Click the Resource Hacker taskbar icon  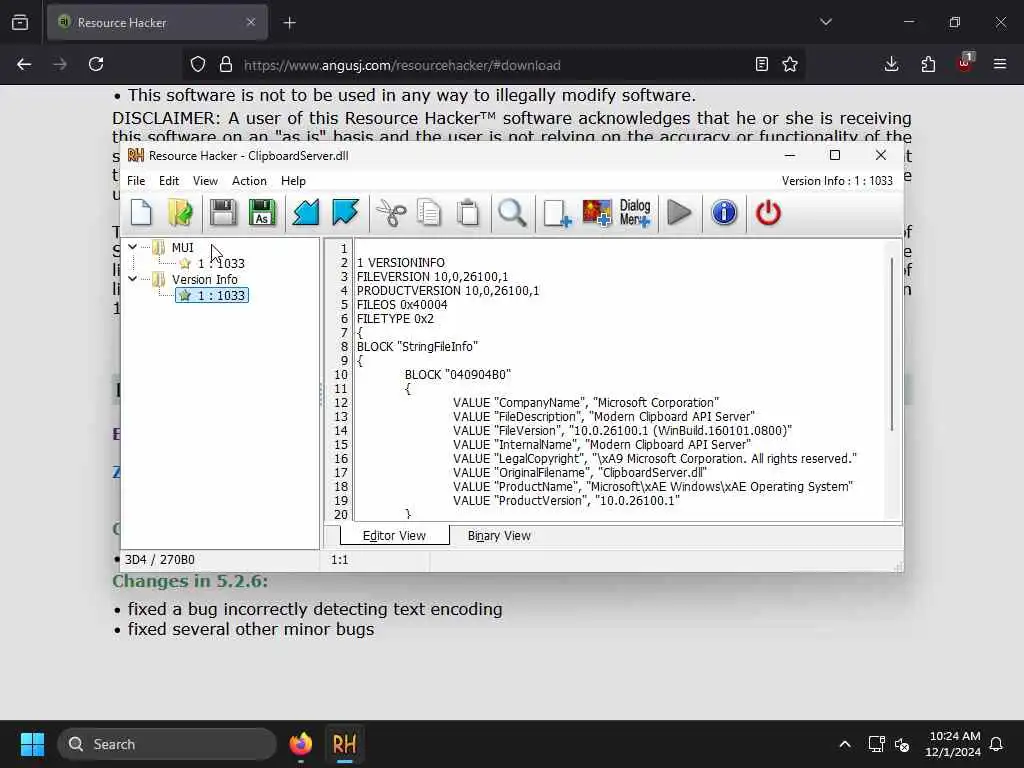344,744
